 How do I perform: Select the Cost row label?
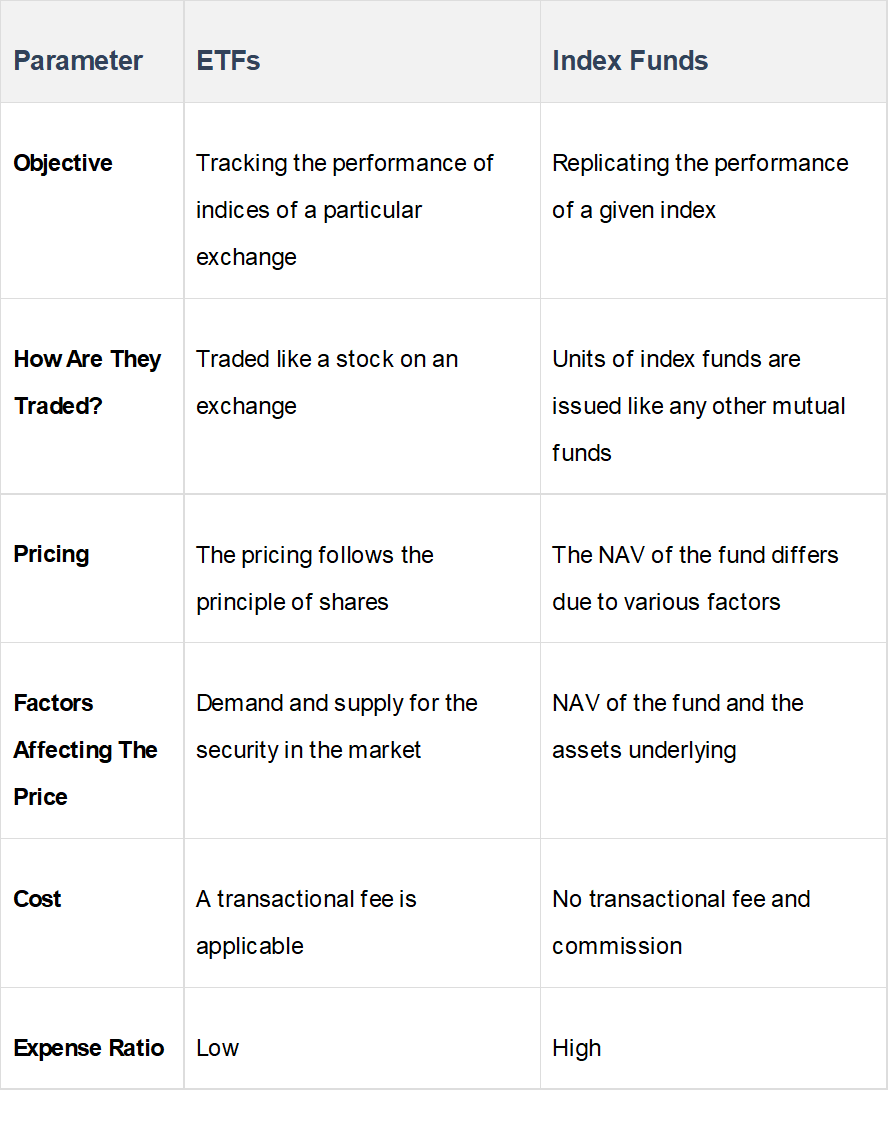[x=38, y=899]
